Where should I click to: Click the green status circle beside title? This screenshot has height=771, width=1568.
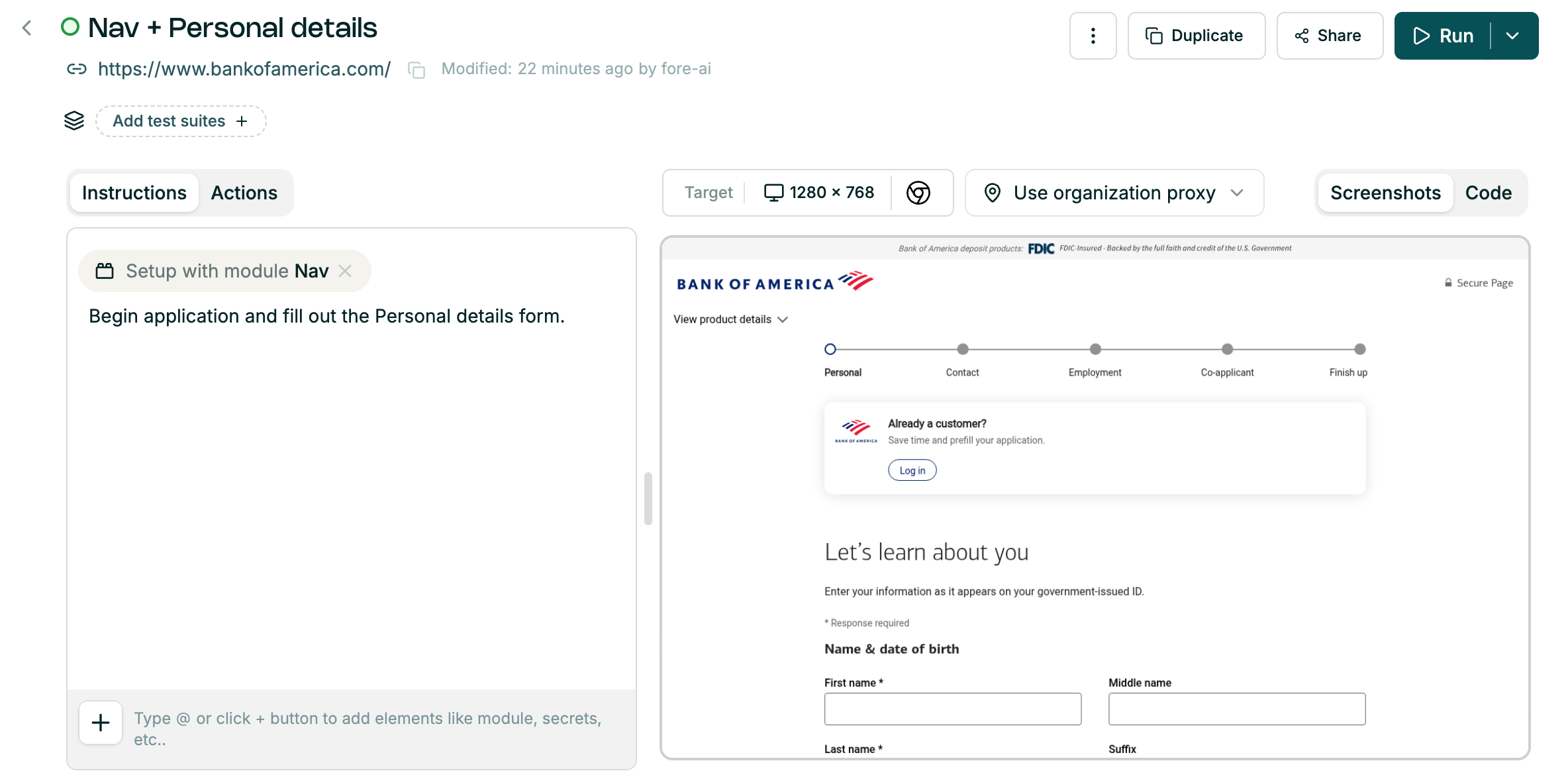pyautogui.click(x=70, y=27)
